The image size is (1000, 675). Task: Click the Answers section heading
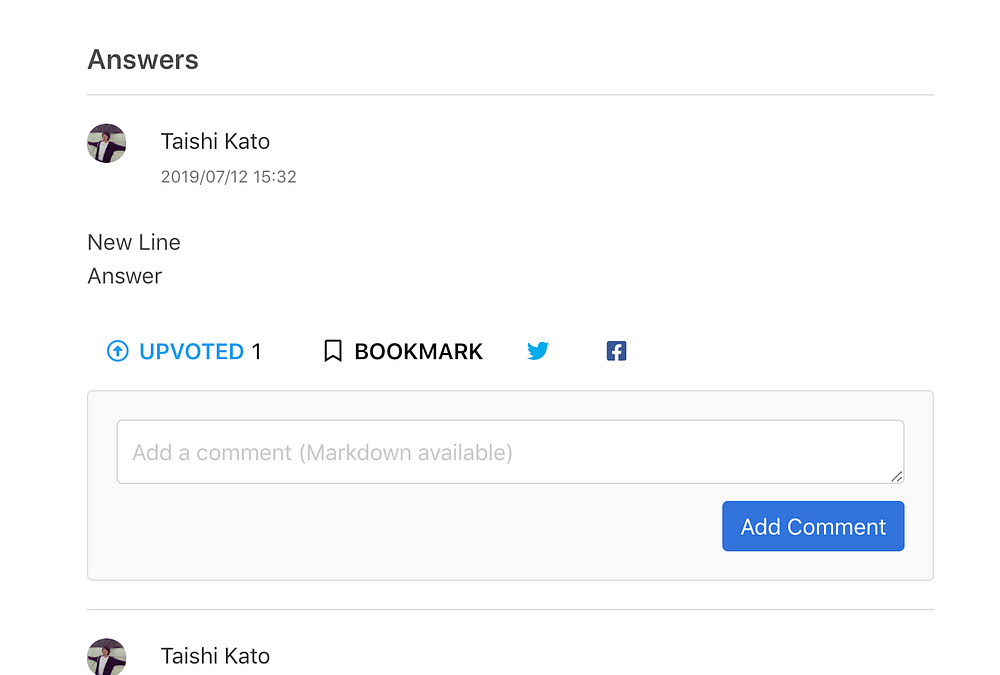tap(143, 60)
